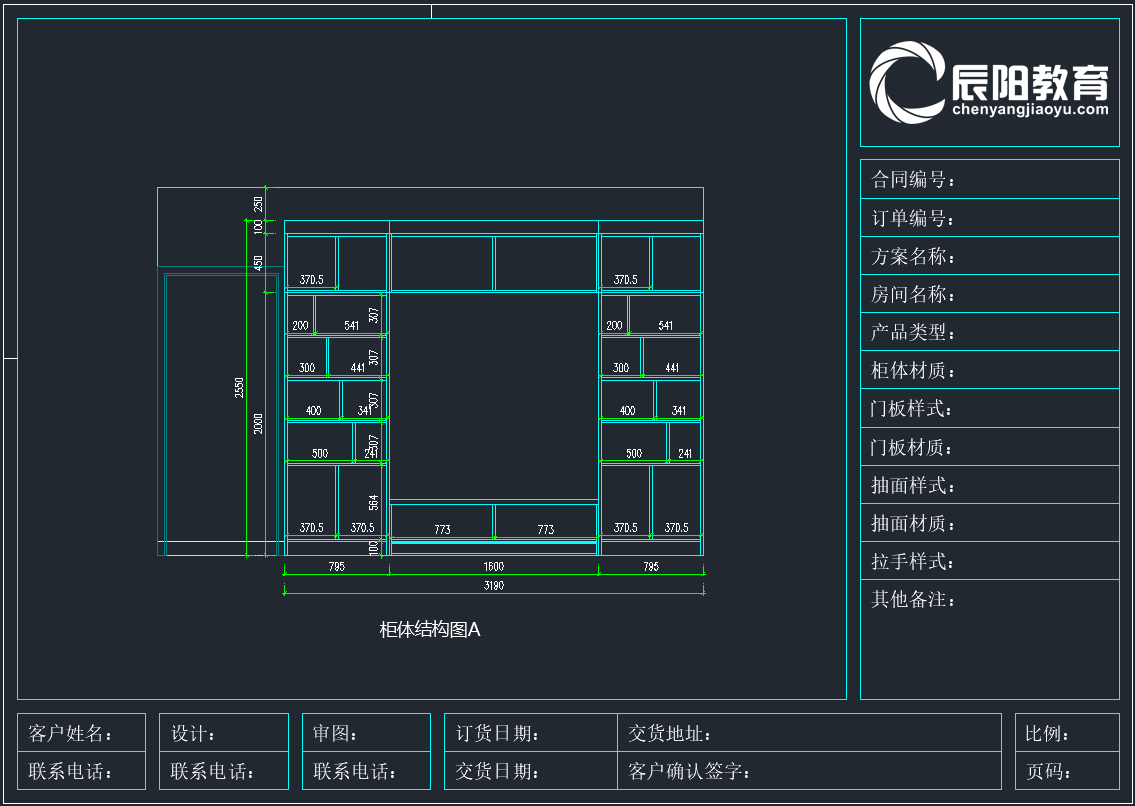Image resolution: width=1135 pixels, height=806 pixels.
Task: Click the 合同编号 label in the title block
Action: click(912, 180)
